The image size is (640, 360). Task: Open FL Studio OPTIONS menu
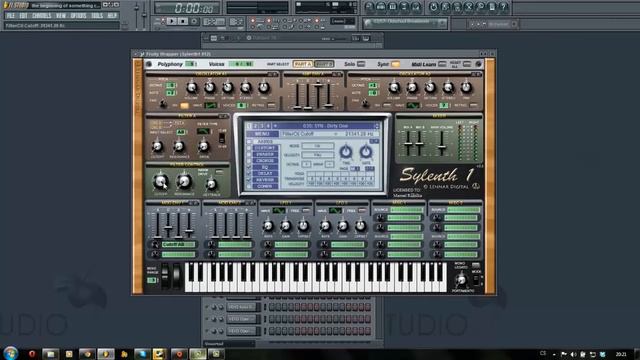78,16
